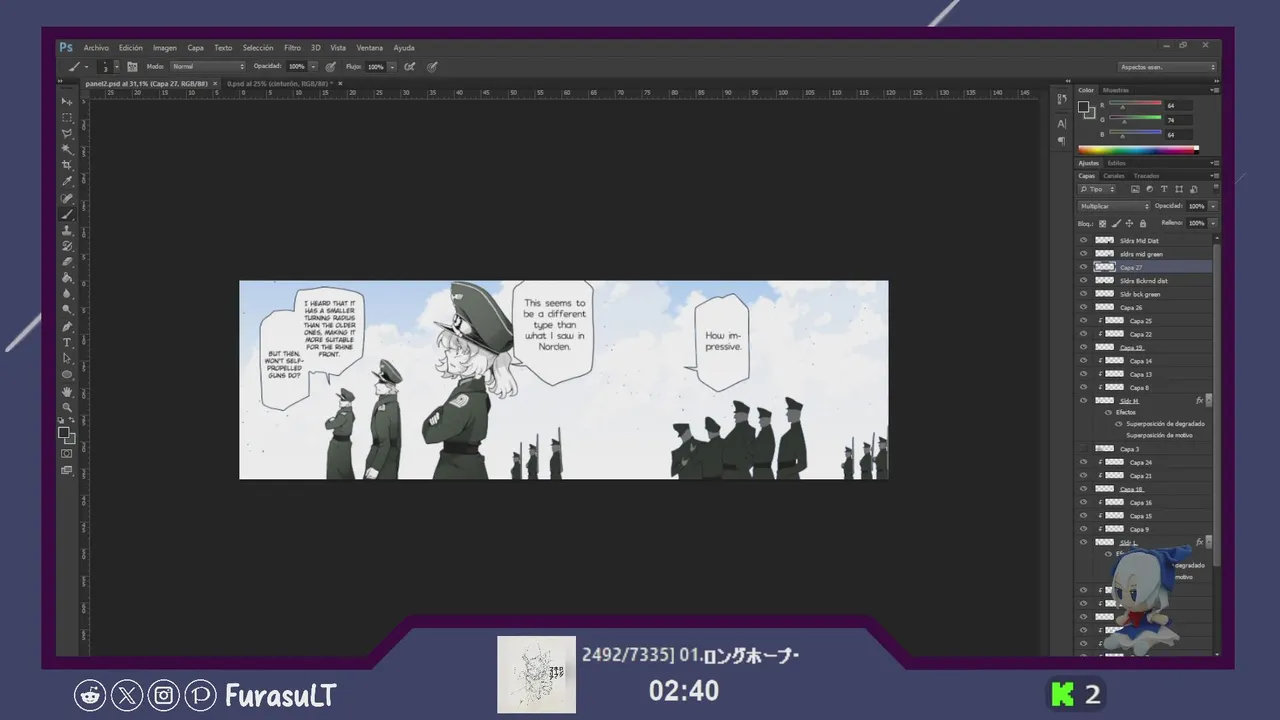1280x720 pixels.
Task: Open the Relleno fill dropdown arrow
Action: coord(1213,223)
